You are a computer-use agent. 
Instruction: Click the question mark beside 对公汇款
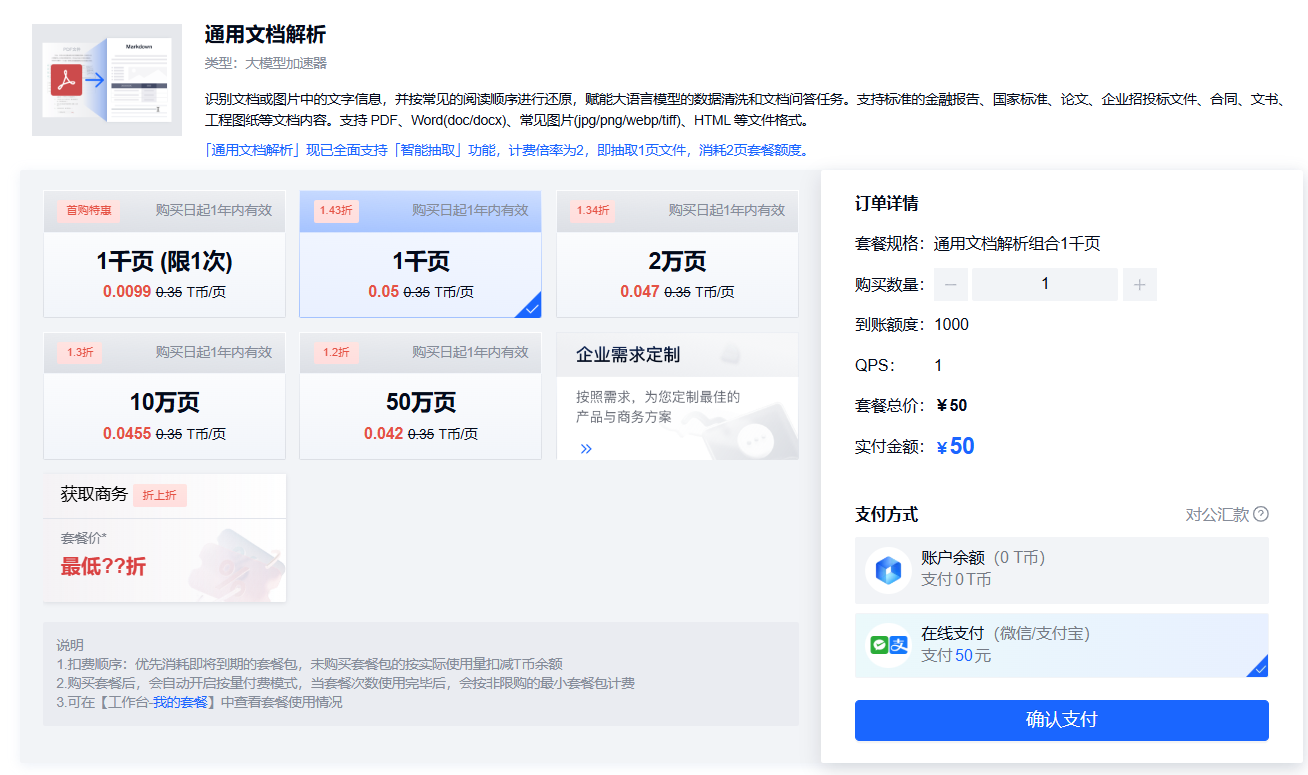[x=1261, y=514]
